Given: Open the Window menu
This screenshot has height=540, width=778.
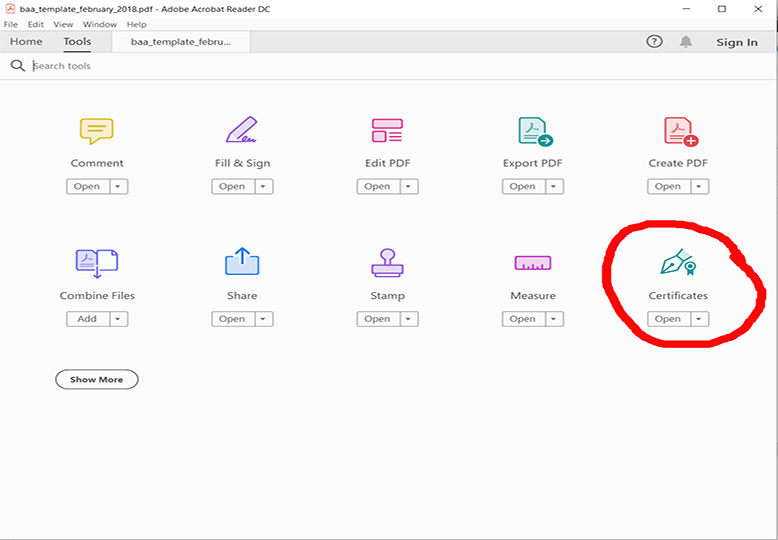Looking at the screenshot, I should coord(100,24).
